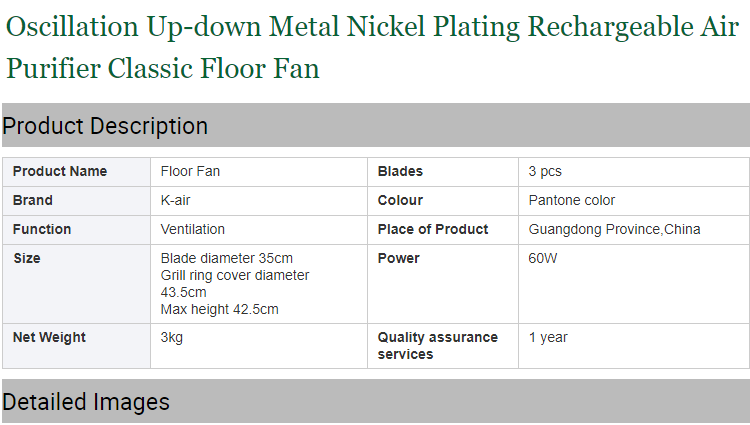This screenshot has width=750, height=425.
Task: Click the Function label cell
Action: (x=77, y=230)
